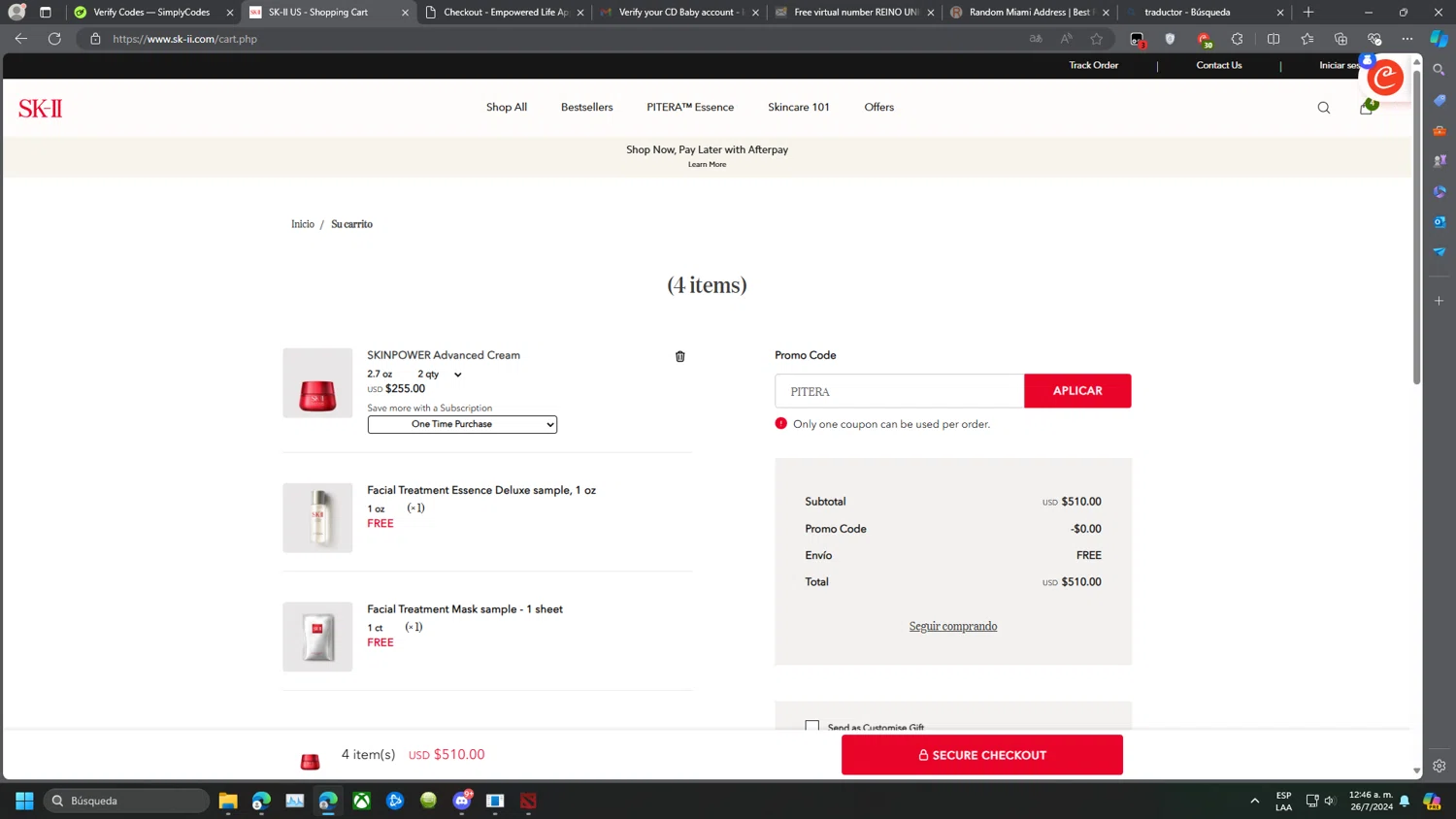Click Facial Treatment Essence Deluxe sample title
Viewport: 1456px width, 819px height.
tap(481, 490)
